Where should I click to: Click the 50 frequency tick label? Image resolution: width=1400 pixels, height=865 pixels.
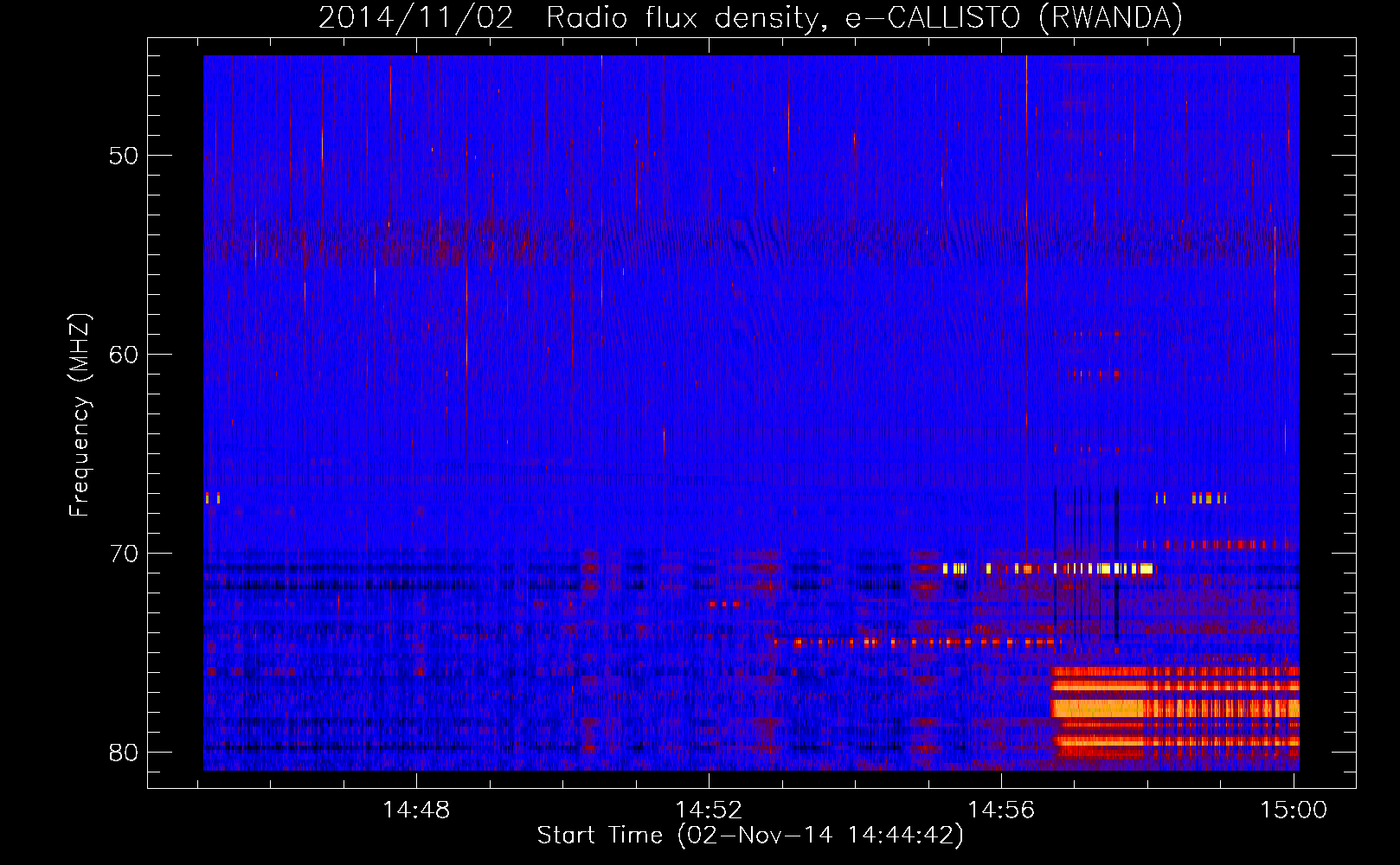point(124,157)
